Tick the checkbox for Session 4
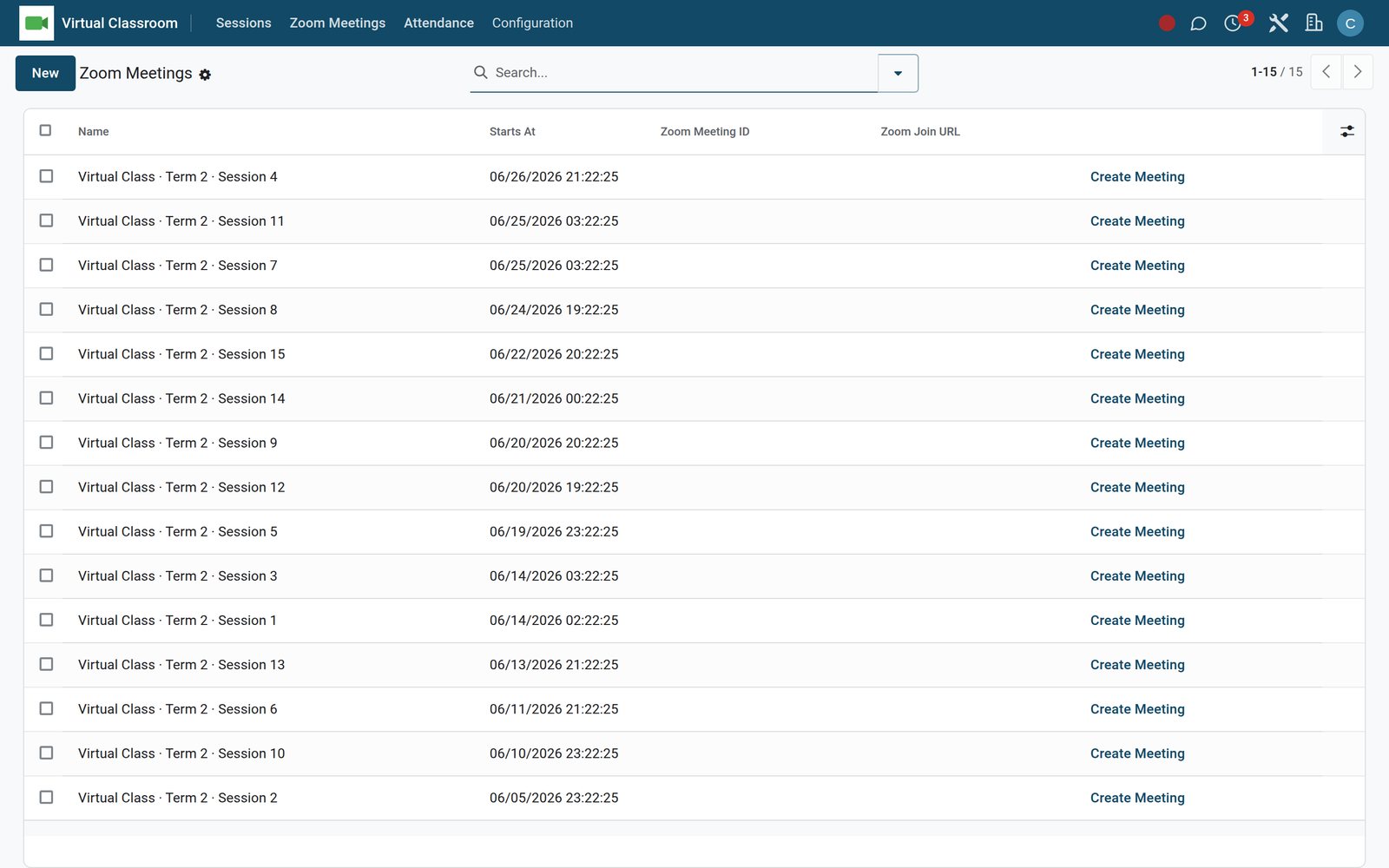The width and height of the screenshot is (1389, 868). [x=46, y=176]
